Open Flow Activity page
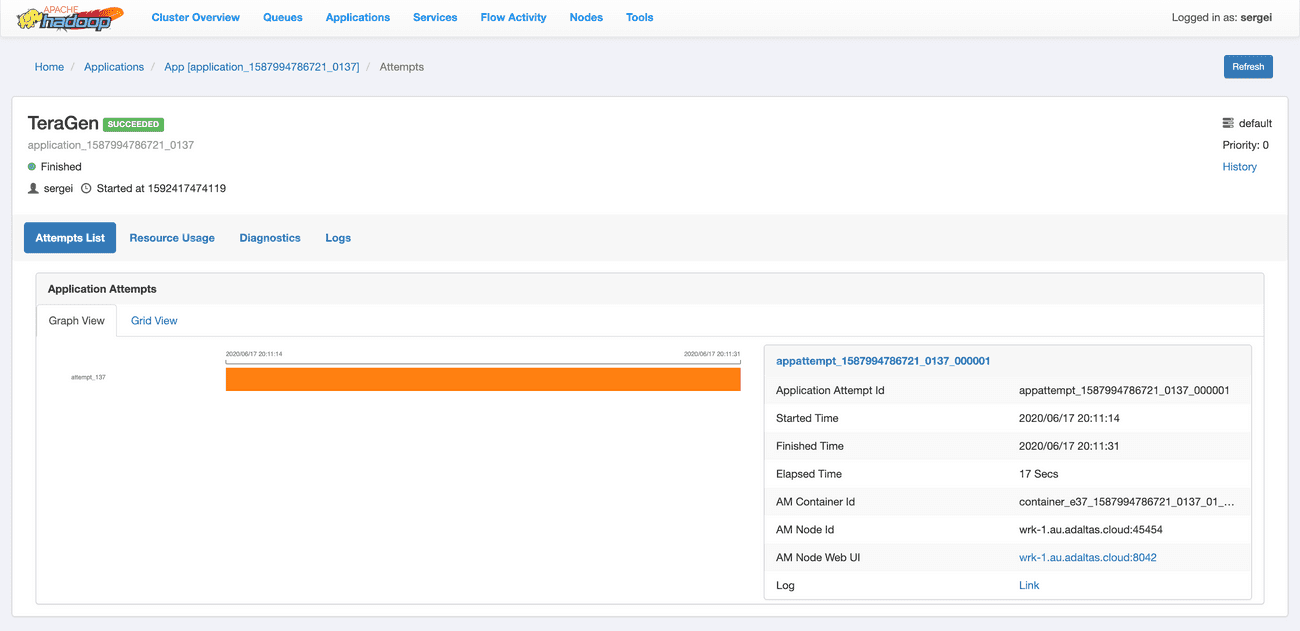Image resolution: width=1300 pixels, height=631 pixels. pos(513,18)
